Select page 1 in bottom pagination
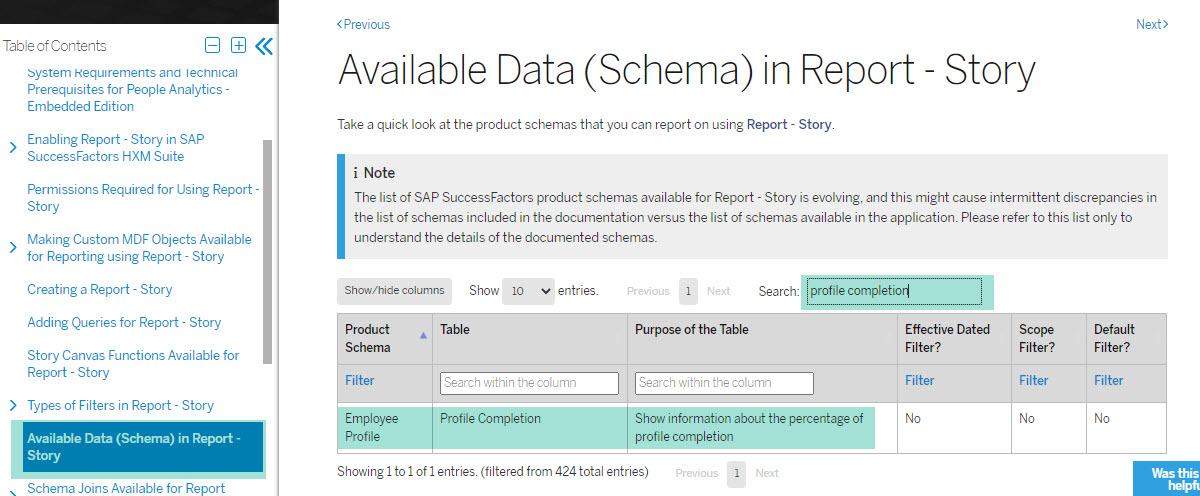The image size is (1200, 496). point(737,473)
